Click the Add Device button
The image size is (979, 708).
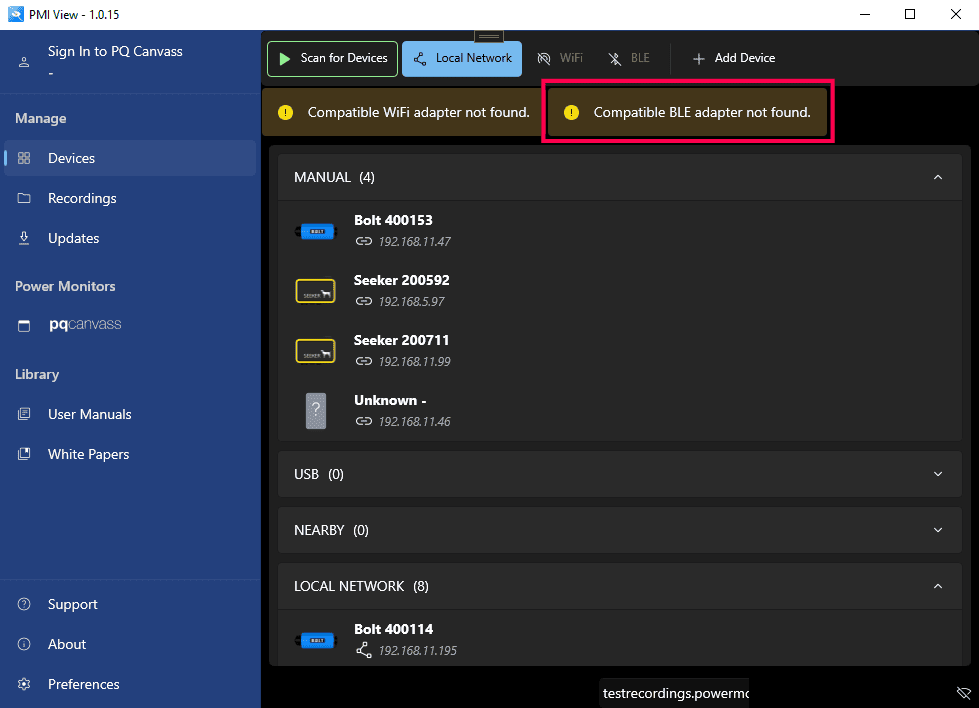pos(733,59)
